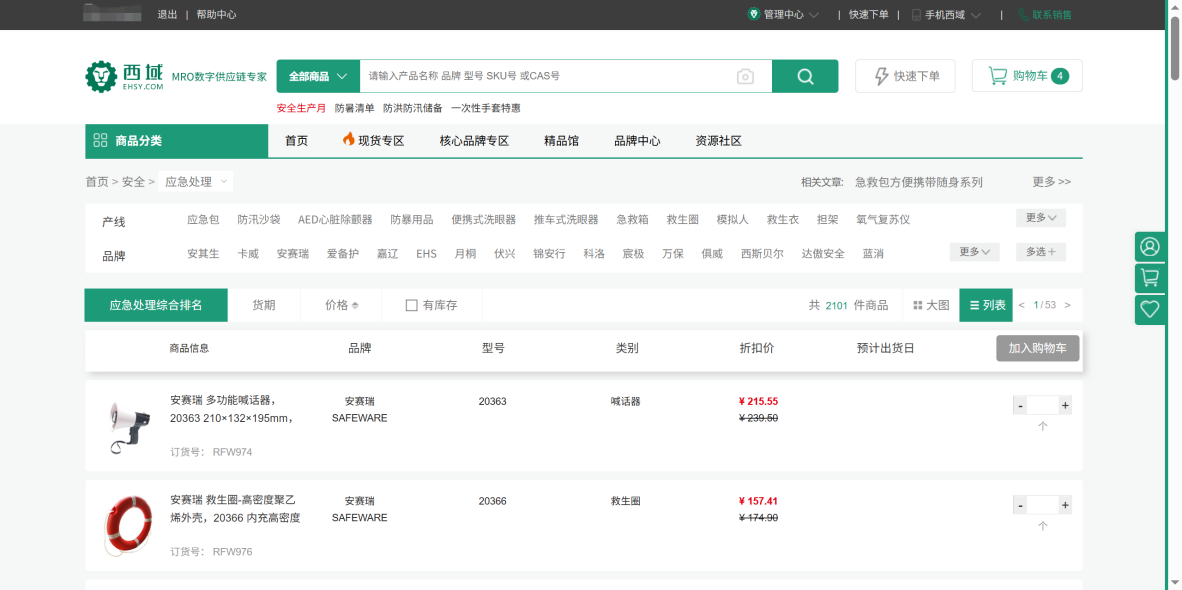Sort results by 价格
The height and width of the screenshot is (590, 1182).
pyautogui.click(x=341, y=305)
